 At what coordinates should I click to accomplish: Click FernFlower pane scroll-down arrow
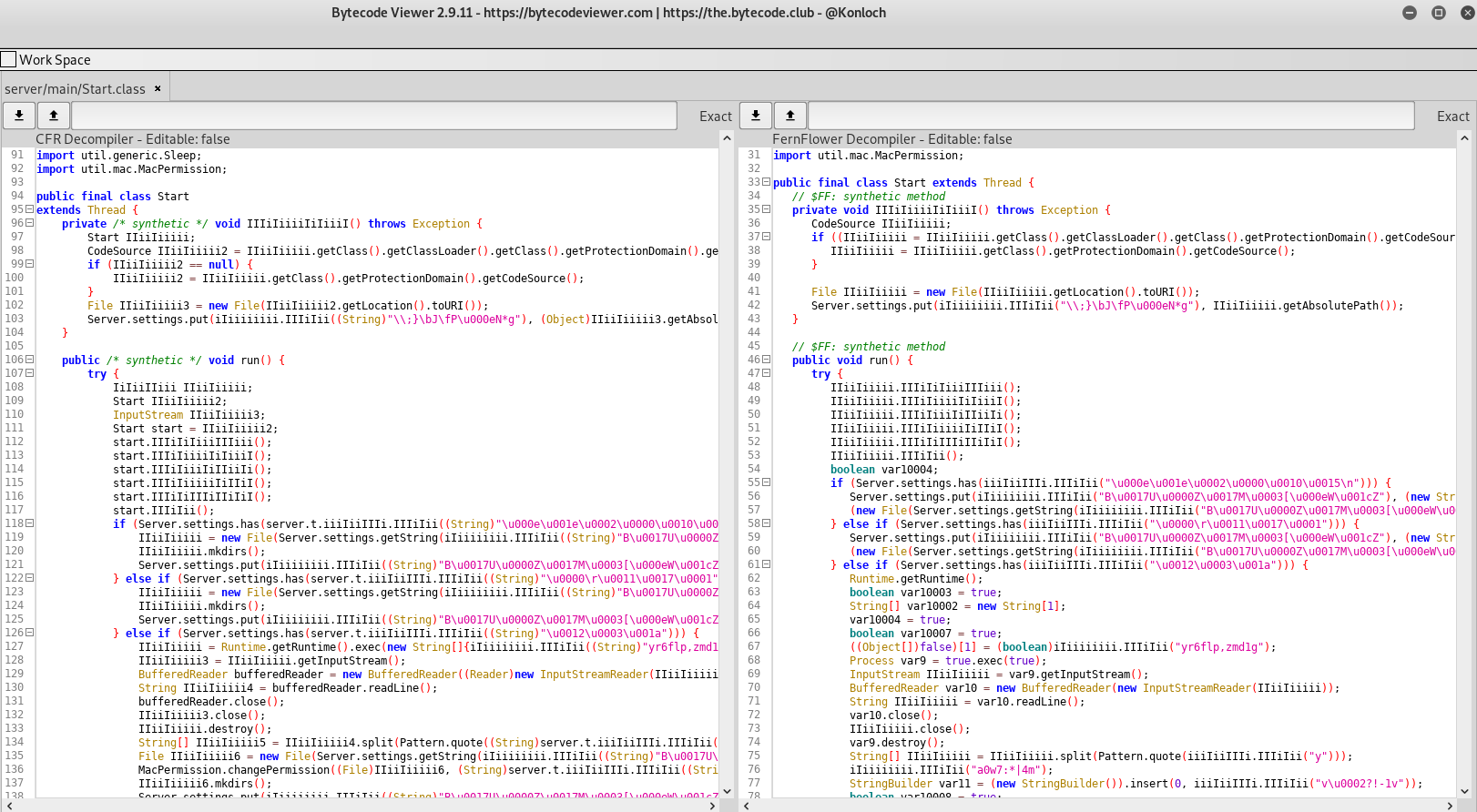1464,792
